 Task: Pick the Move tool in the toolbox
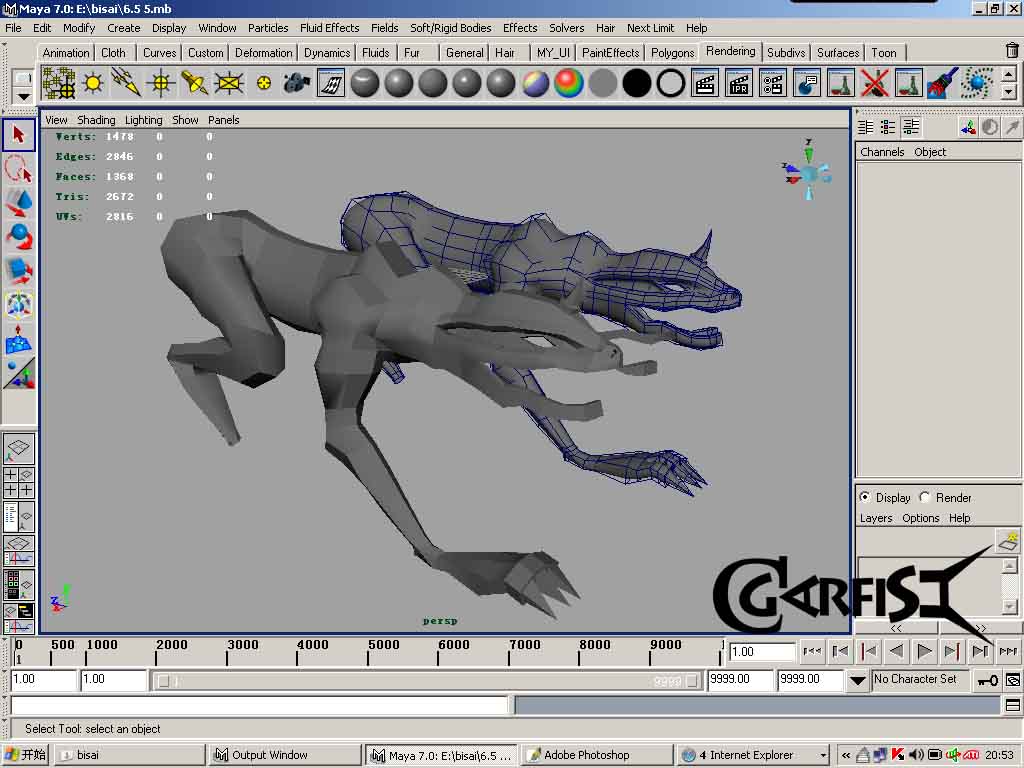coord(18,202)
